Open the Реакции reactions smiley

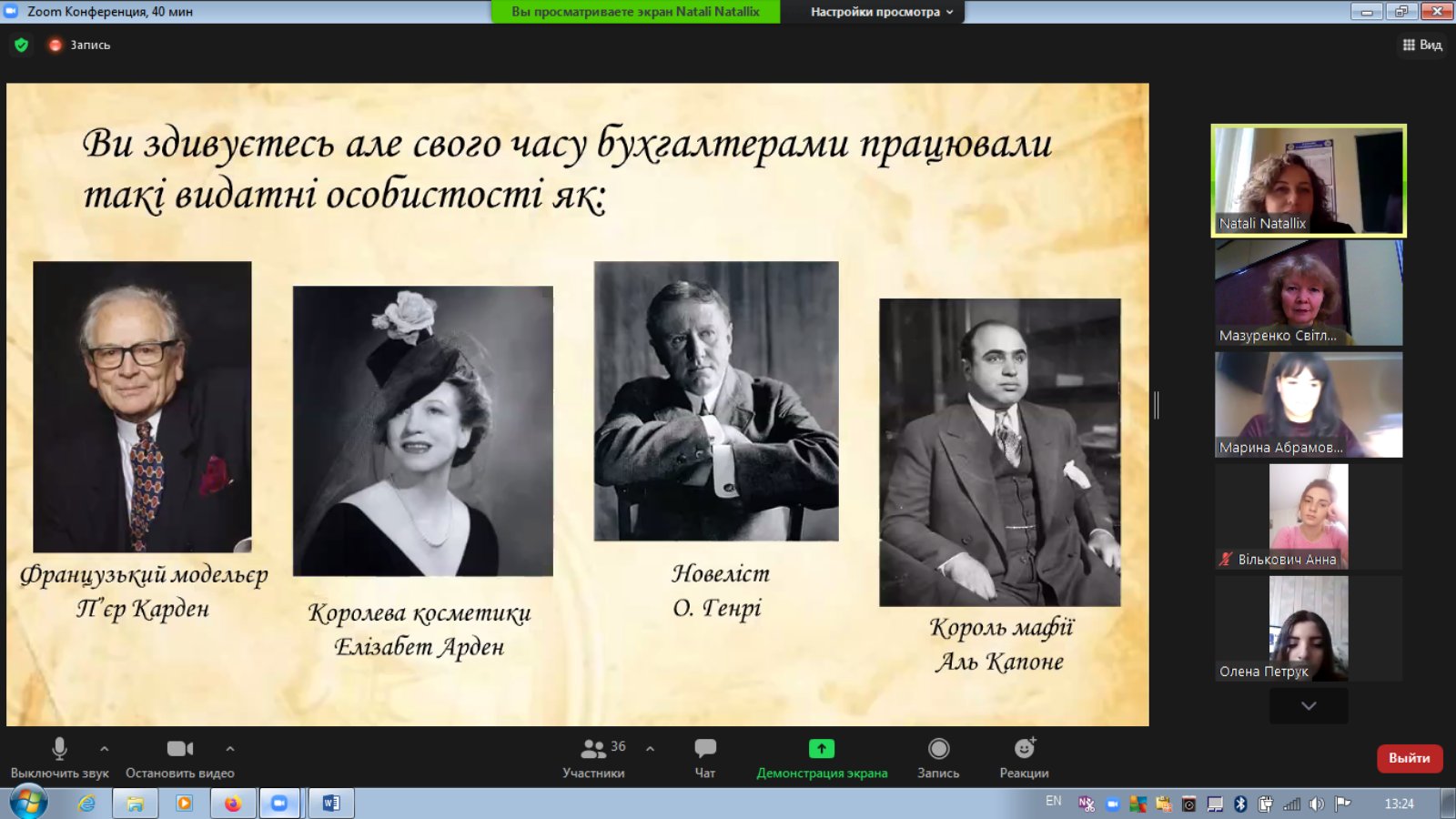pos(1025,748)
